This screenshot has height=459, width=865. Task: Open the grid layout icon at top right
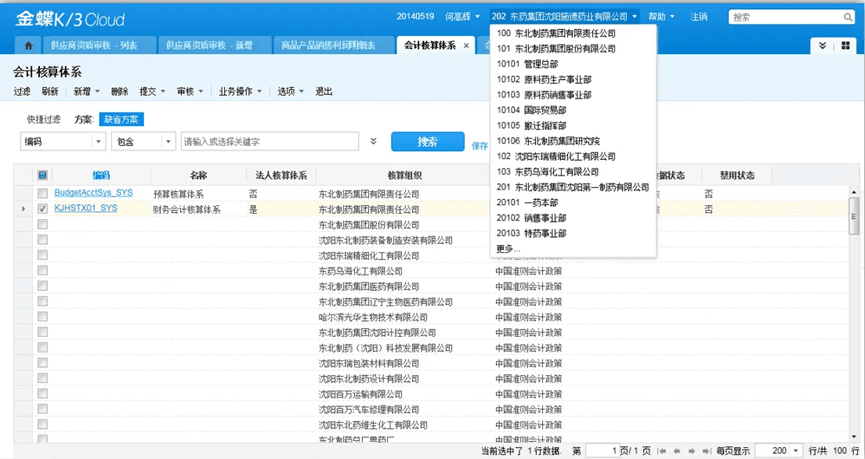[845, 45]
